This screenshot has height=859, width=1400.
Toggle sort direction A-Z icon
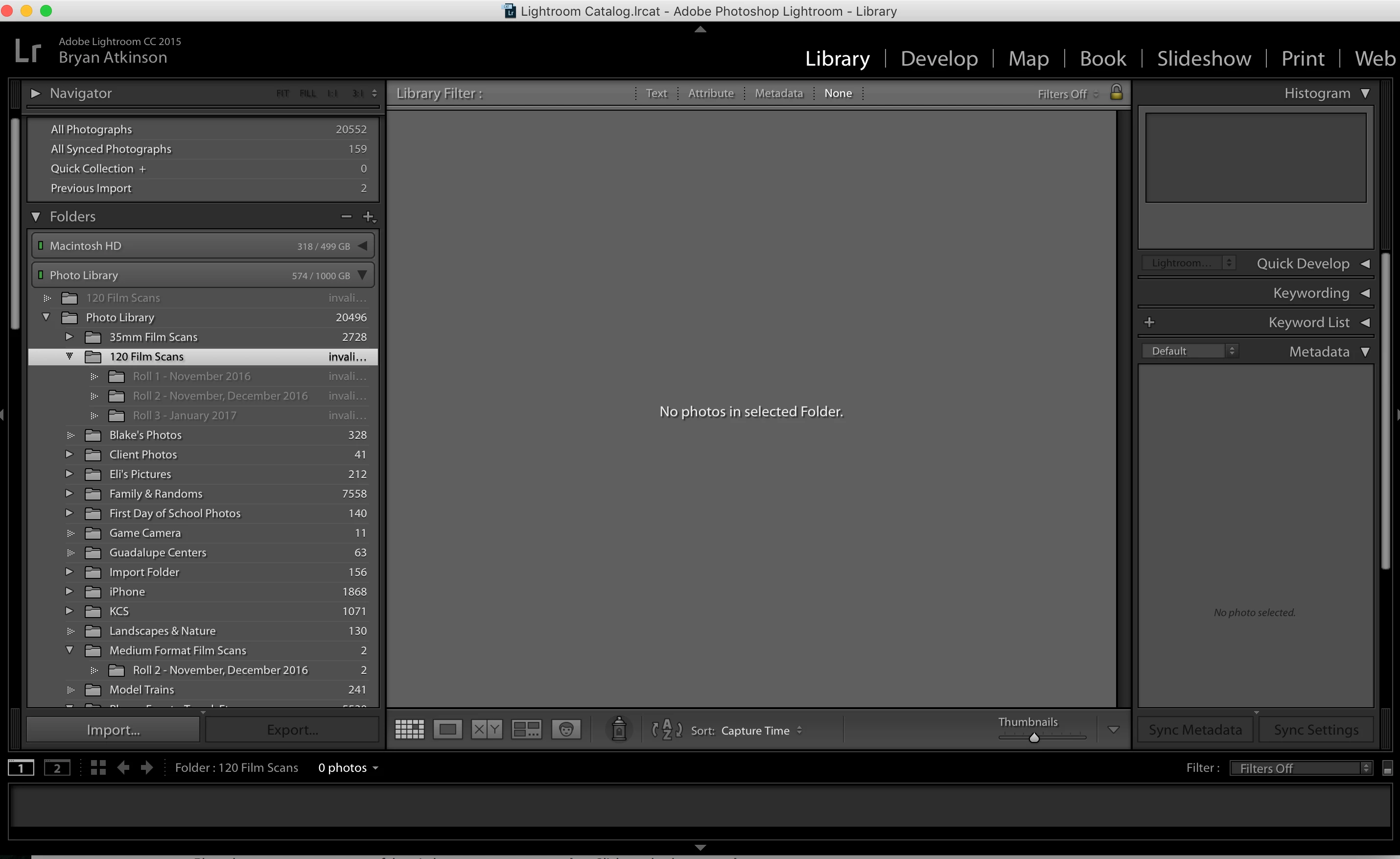pos(667,729)
